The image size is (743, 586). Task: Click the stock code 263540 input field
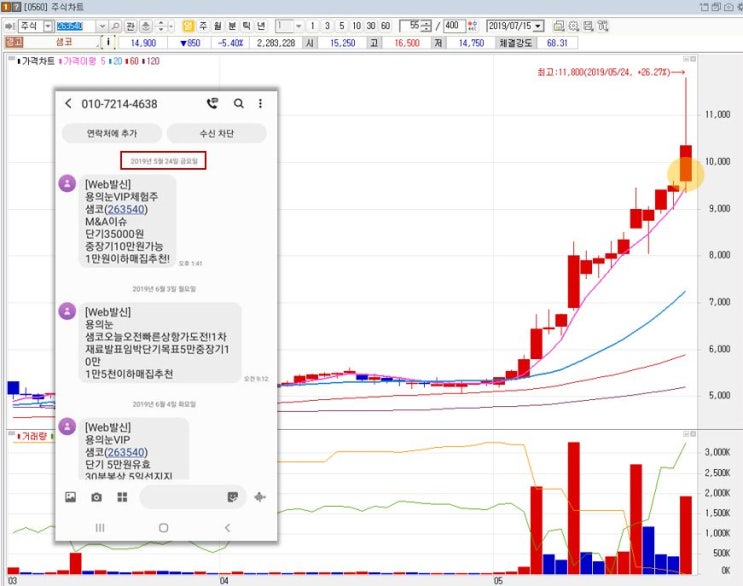(76, 26)
